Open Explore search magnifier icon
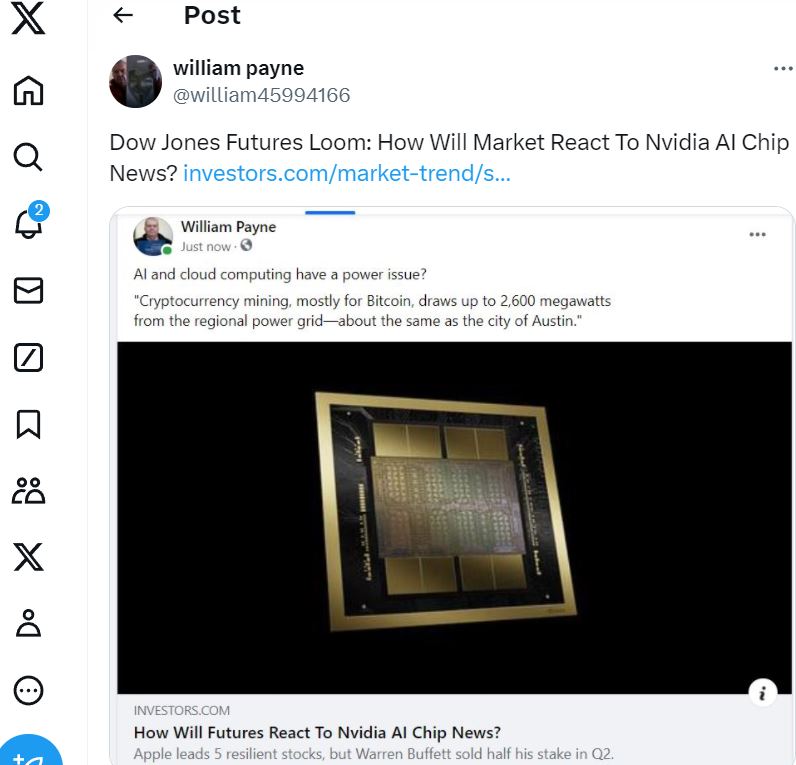This screenshot has width=796, height=765. coord(28,157)
